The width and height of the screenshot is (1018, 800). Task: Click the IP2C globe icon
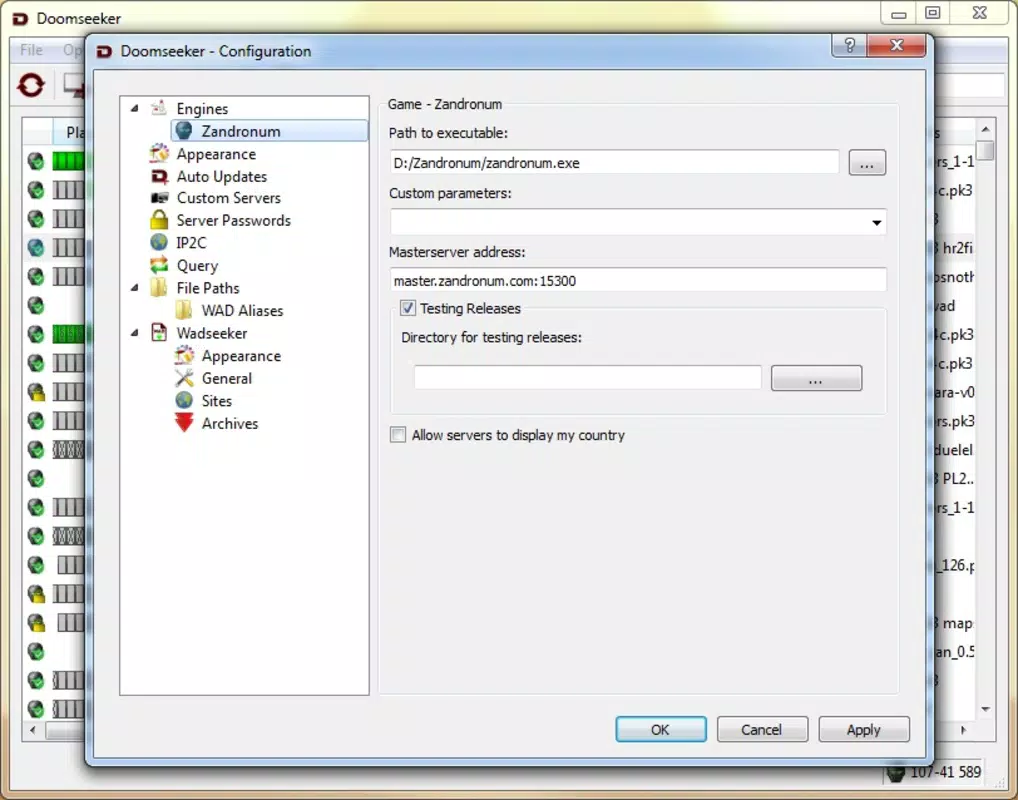coord(158,242)
